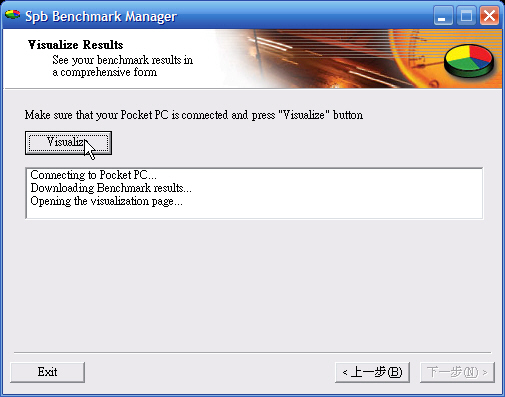Click the Spb Benchmark Manager title bar icon
The height and width of the screenshot is (397, 505).
[13, 15]
